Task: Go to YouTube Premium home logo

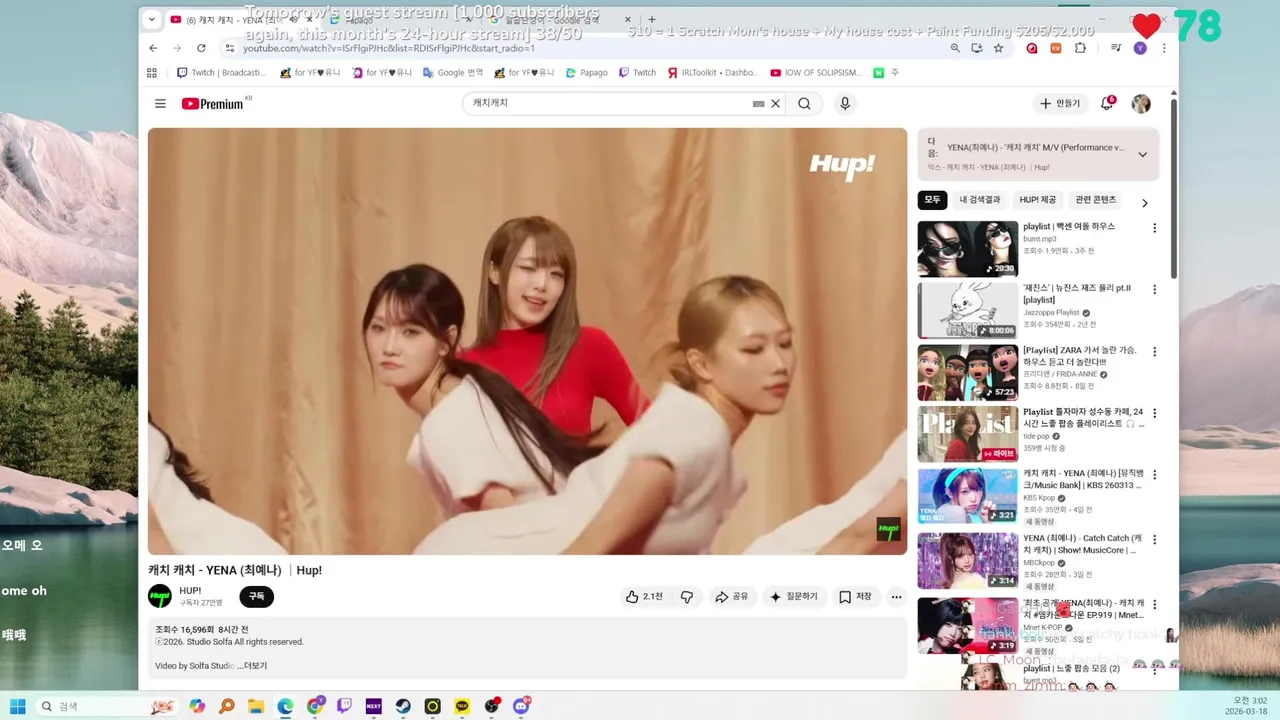Action: point(213,104)
